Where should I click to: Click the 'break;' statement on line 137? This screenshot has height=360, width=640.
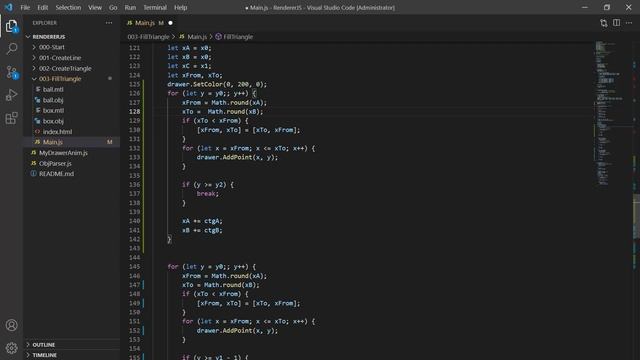point(208,193)
